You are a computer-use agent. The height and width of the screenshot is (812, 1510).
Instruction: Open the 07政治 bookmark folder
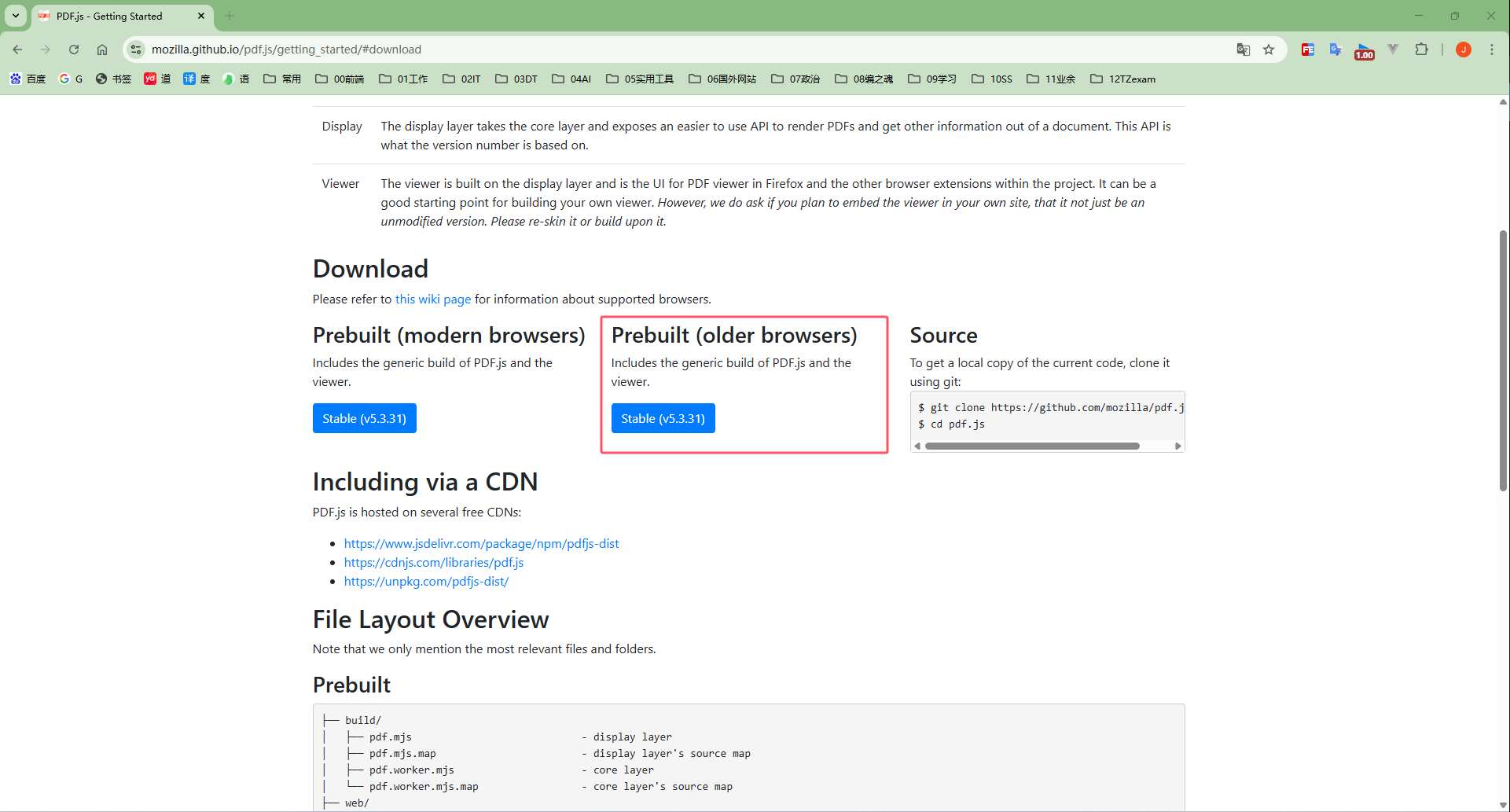(x=795, y=79)
